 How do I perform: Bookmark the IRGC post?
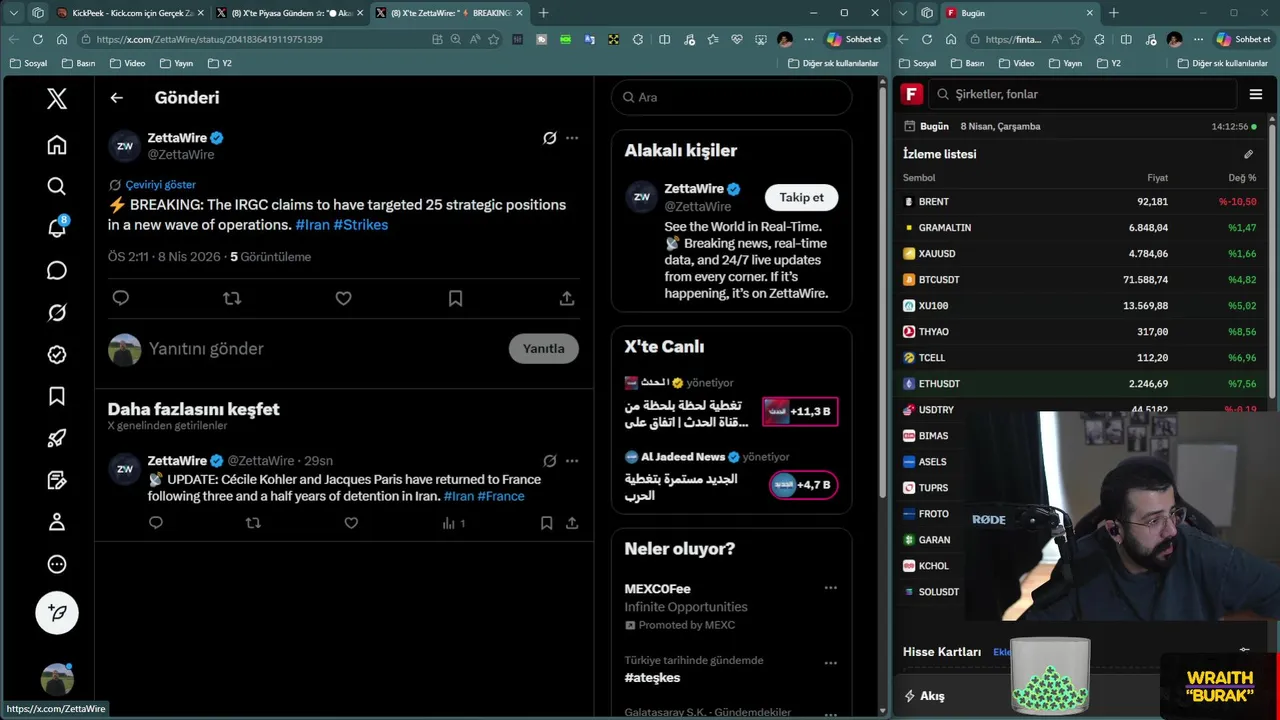coord(455,298)
